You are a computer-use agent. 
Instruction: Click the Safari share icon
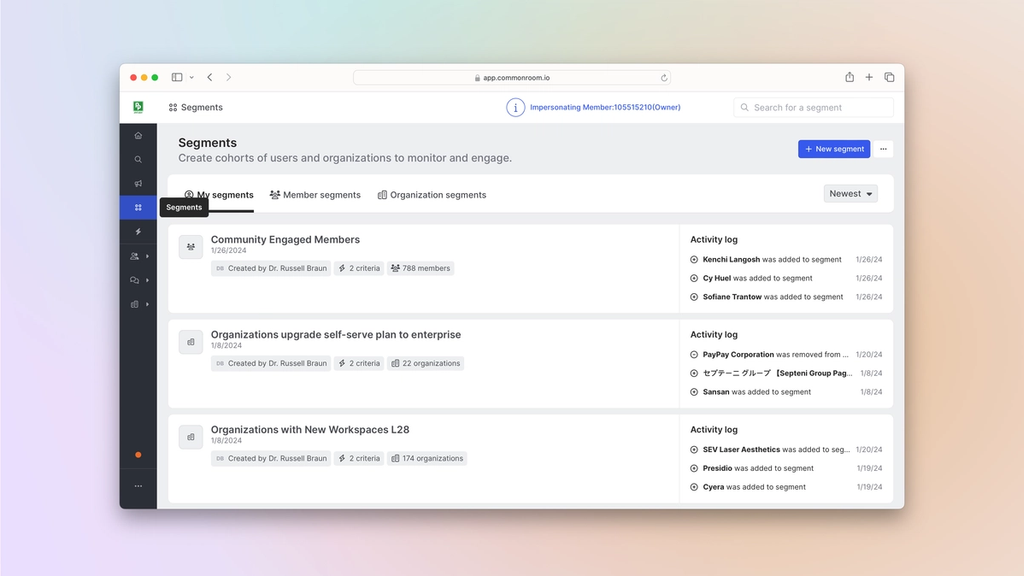[x=849, y=77]
